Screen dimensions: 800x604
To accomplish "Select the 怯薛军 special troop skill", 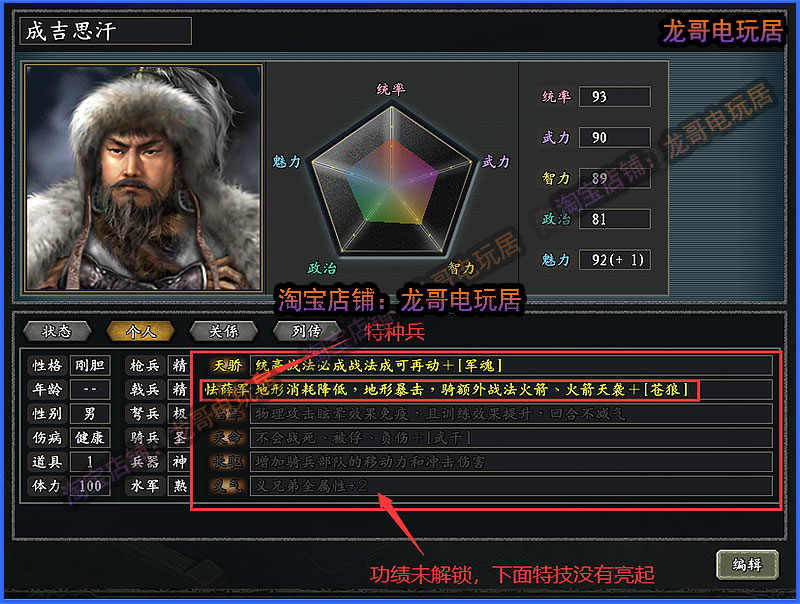I will coord(227,390).
